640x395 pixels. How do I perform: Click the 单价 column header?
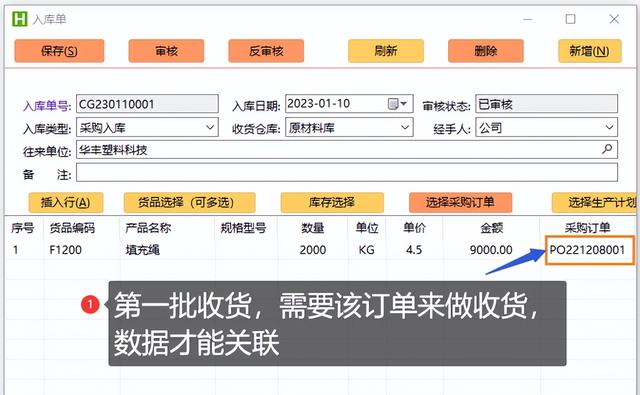coord(414,228)
